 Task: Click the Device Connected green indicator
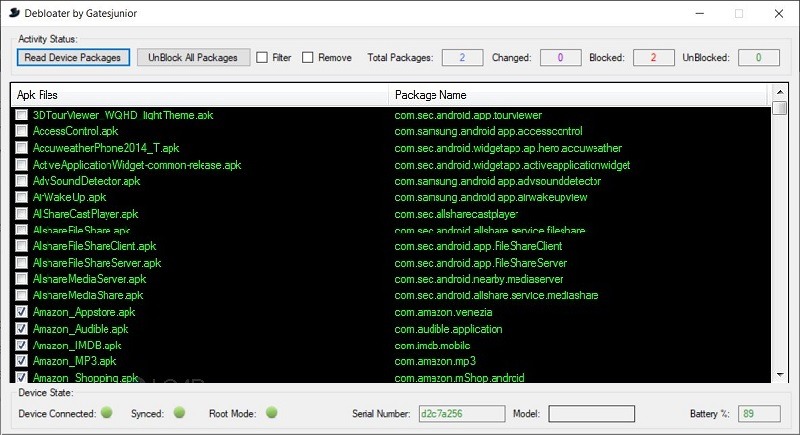[107, 412]
